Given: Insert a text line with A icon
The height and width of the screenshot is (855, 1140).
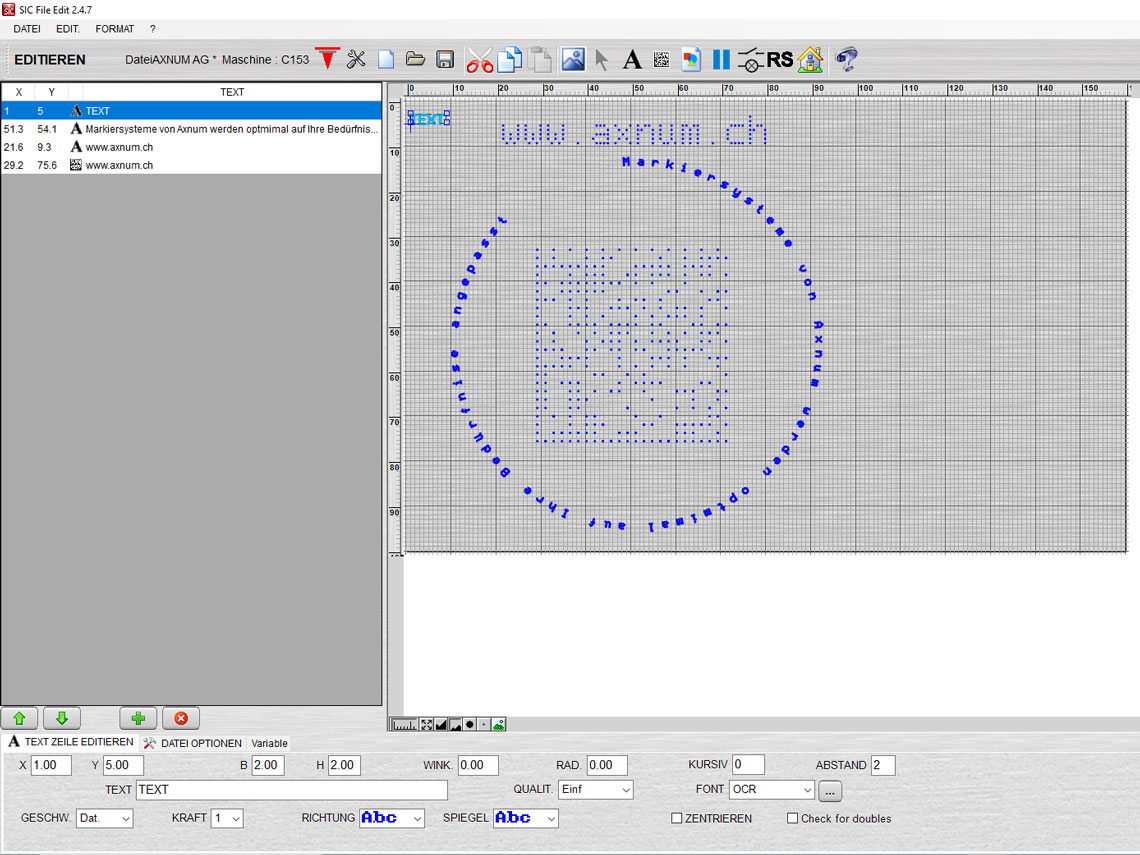Looking at the screenshot, I should [632, 60].
